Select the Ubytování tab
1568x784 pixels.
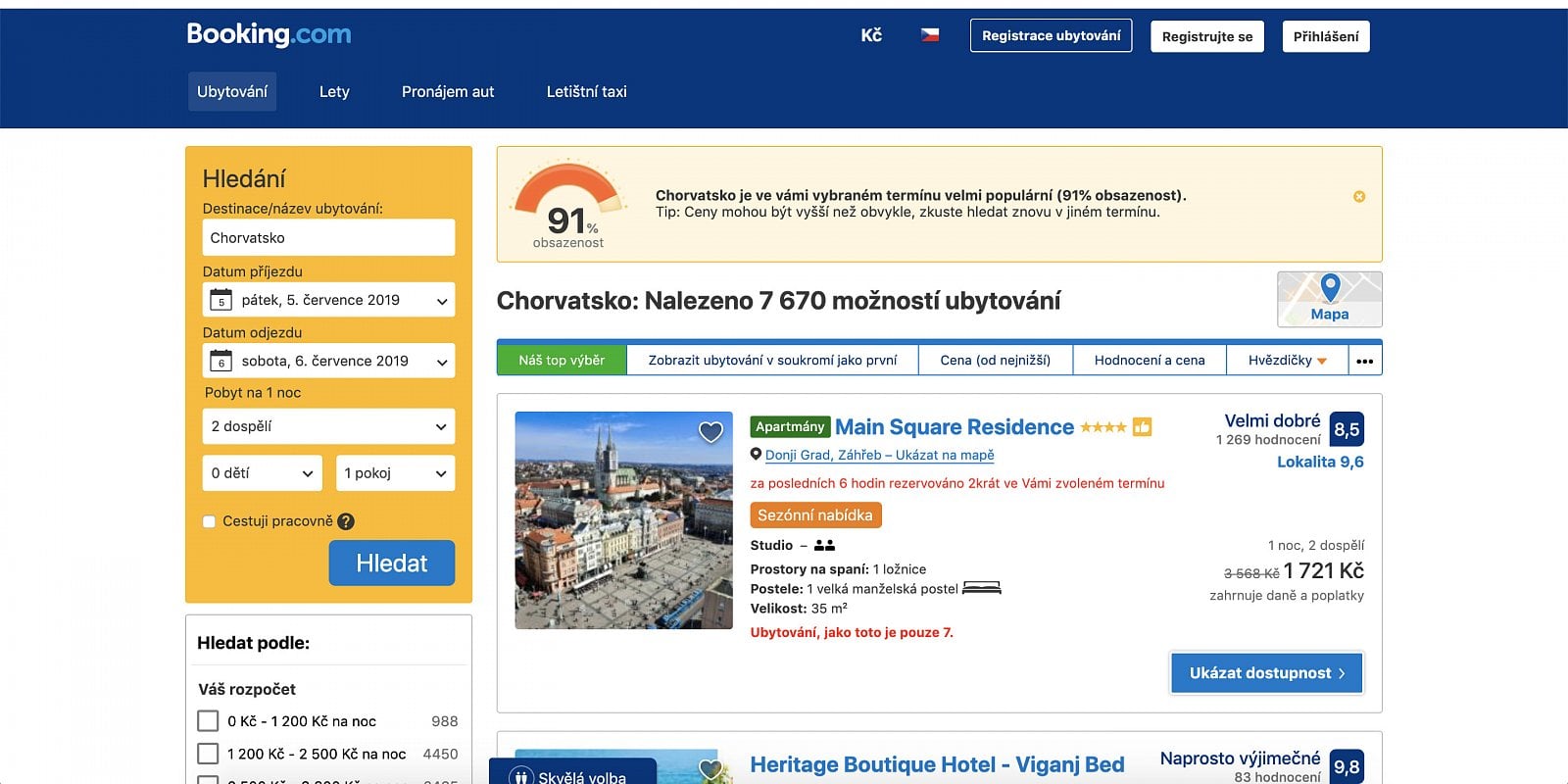click(232, 91)
